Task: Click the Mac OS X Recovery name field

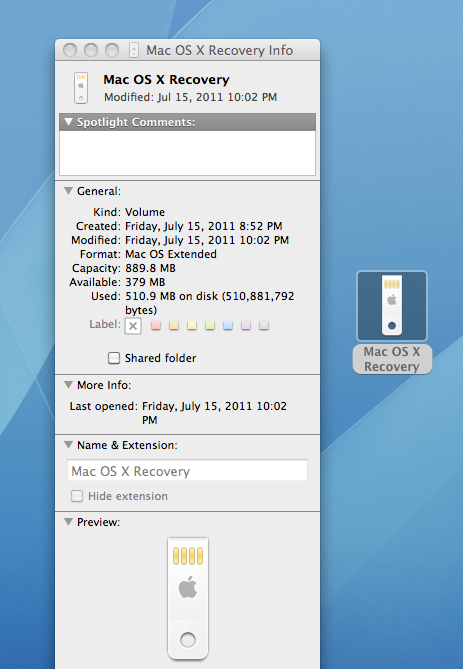Action: pyautogui.click(x=187, y=471)
